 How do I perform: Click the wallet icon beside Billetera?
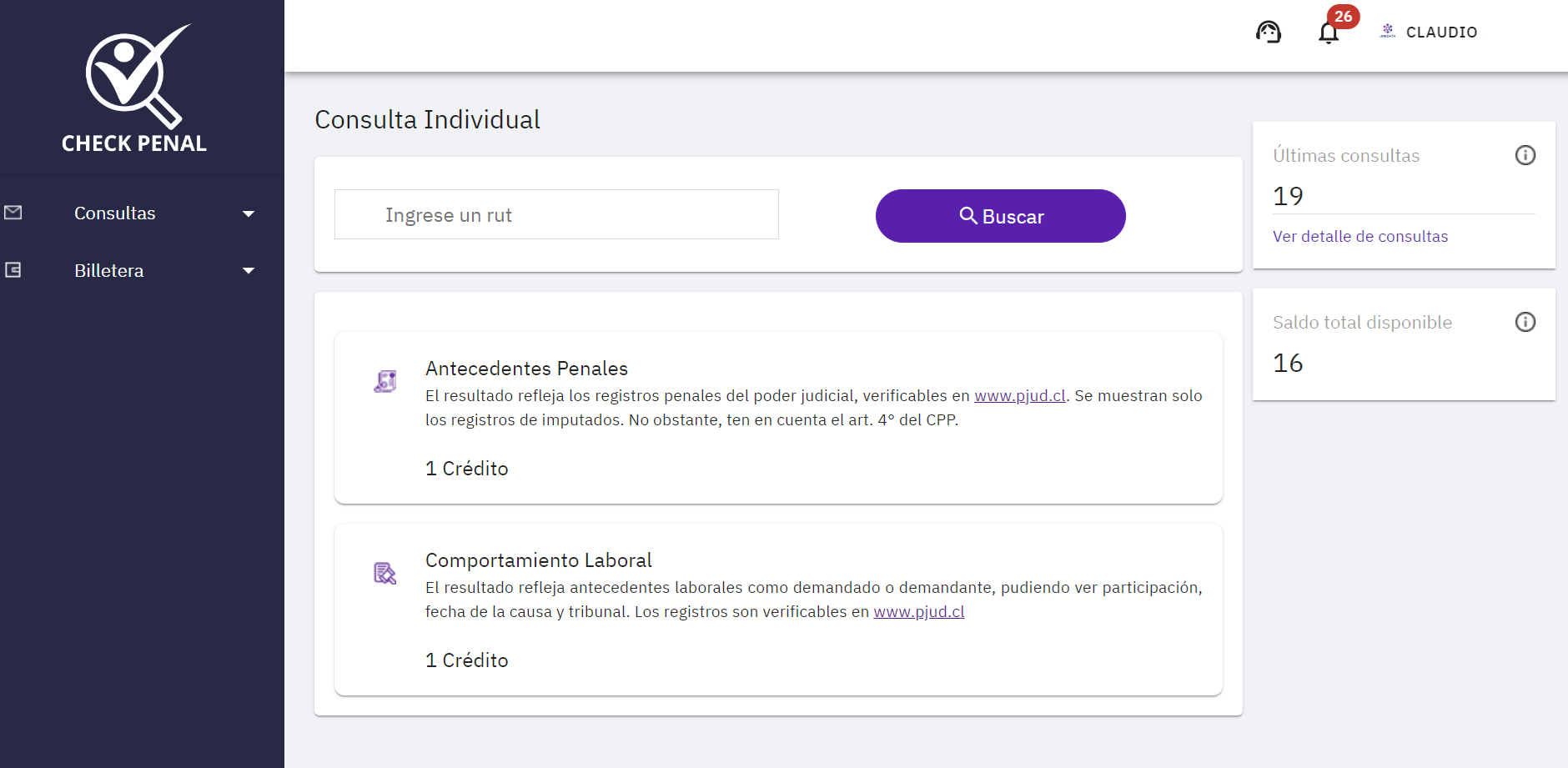13,269
